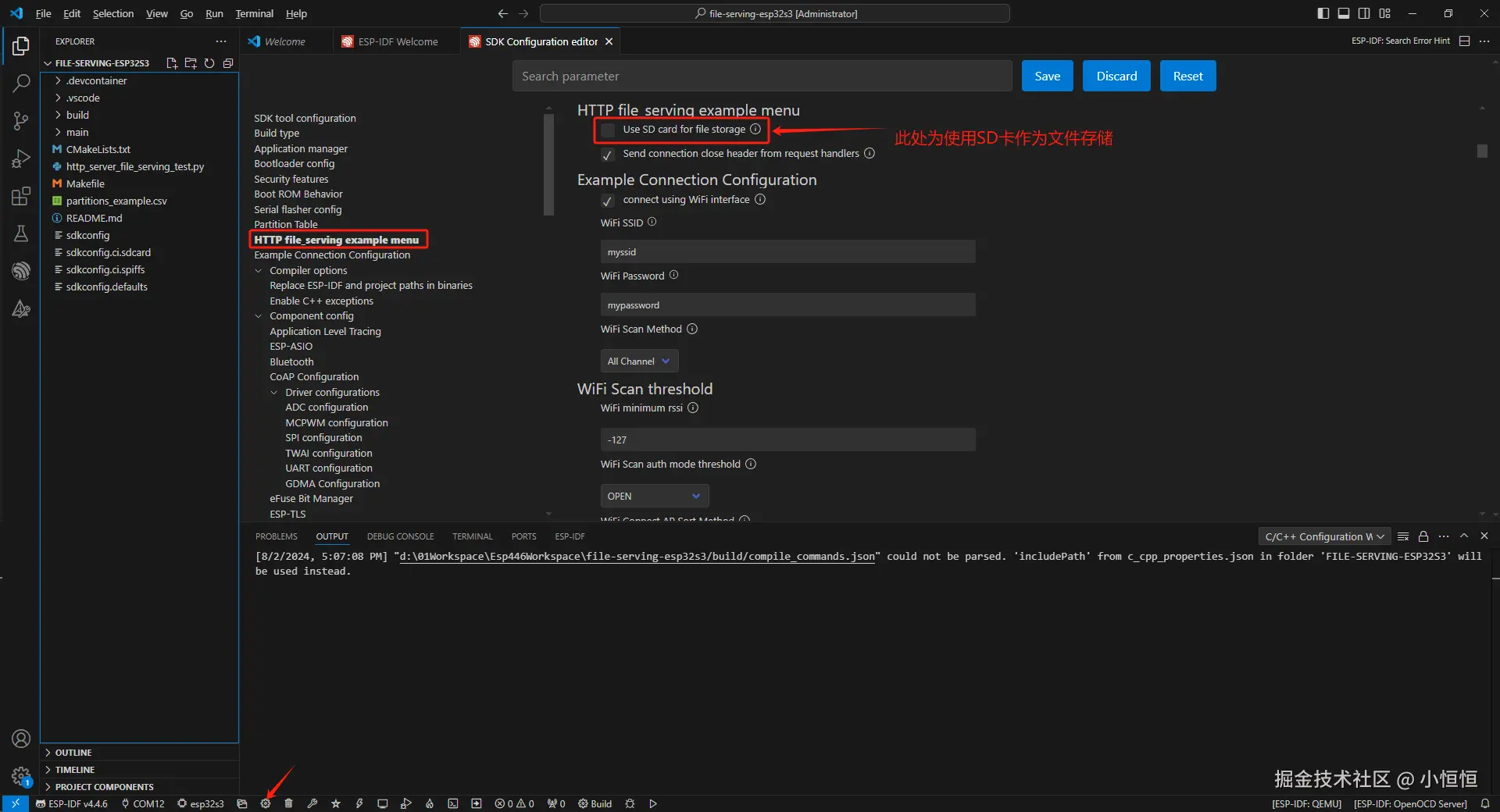Collapse the Component config tree node
Viewport: 1500px width, 812px height.
point(259,316)
